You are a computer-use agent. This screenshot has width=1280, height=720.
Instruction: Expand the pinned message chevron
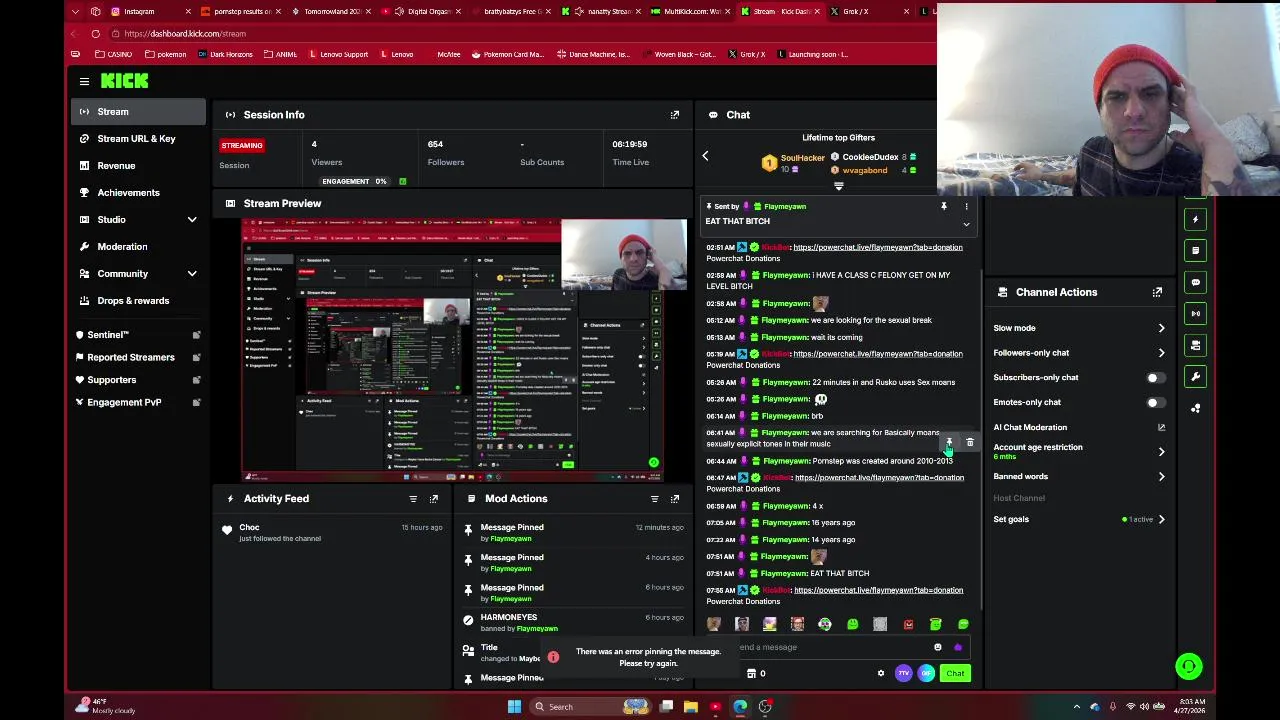(966, 224)
